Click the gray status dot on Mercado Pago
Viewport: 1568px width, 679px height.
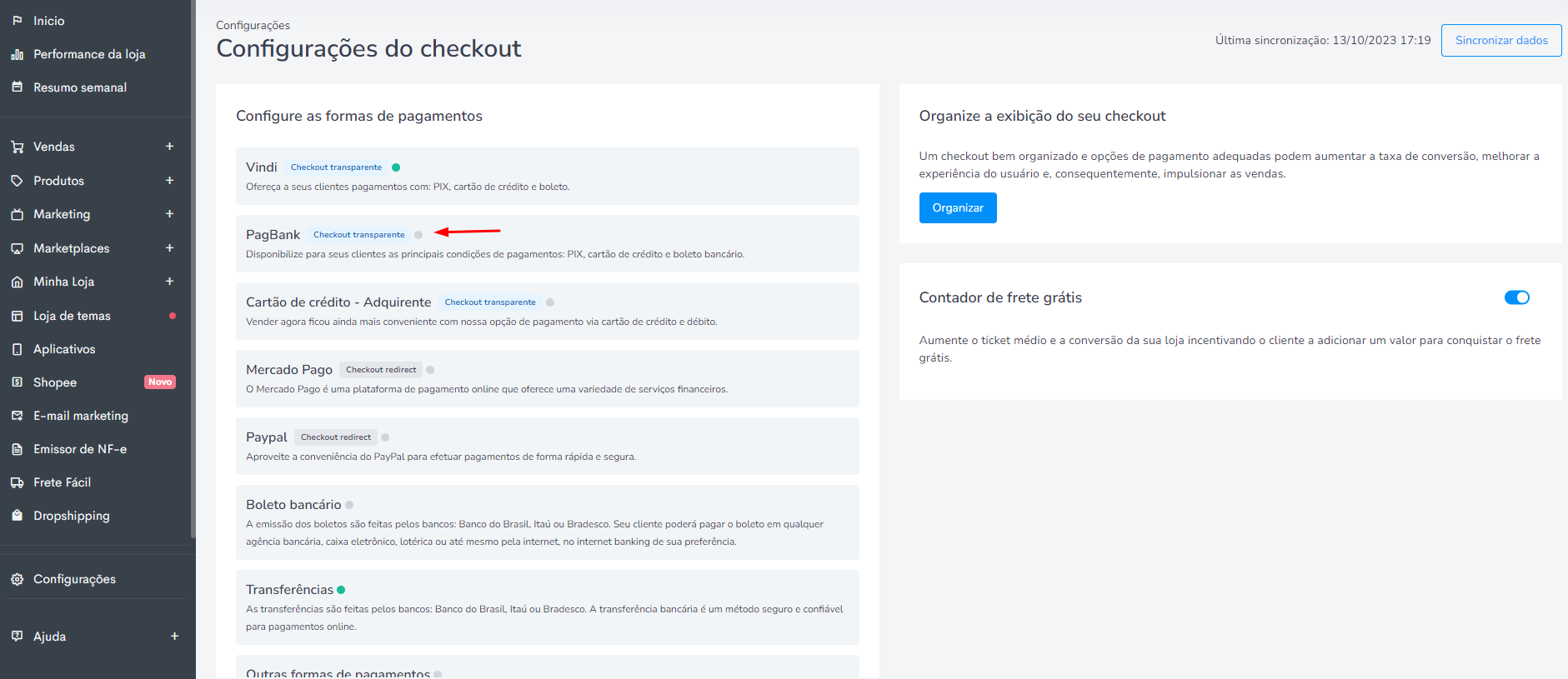[x=430, y=370]
